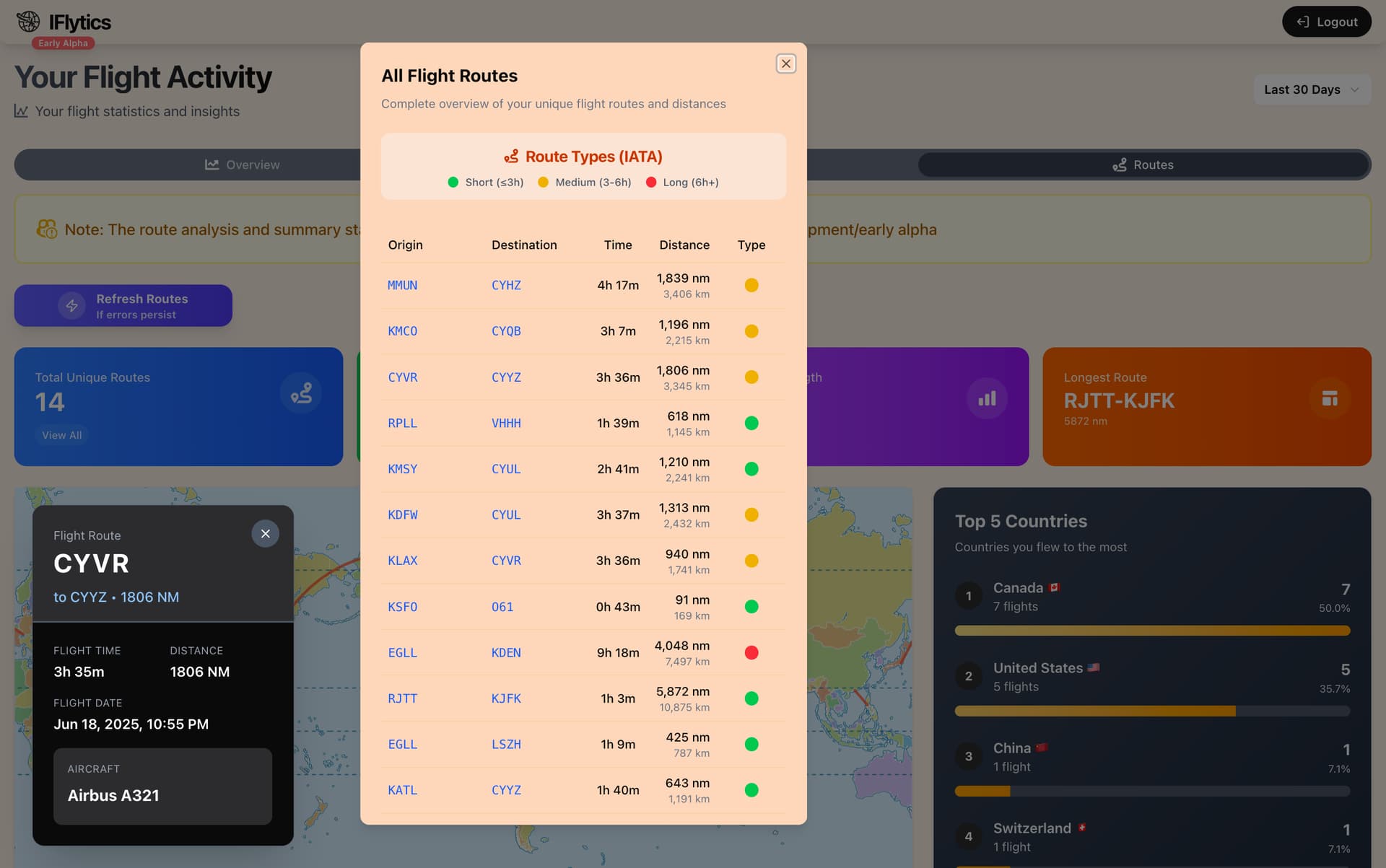Select origin MMUN in the routes table
The width and height of the screenshot is (1386, 868).
coord(402,286)
